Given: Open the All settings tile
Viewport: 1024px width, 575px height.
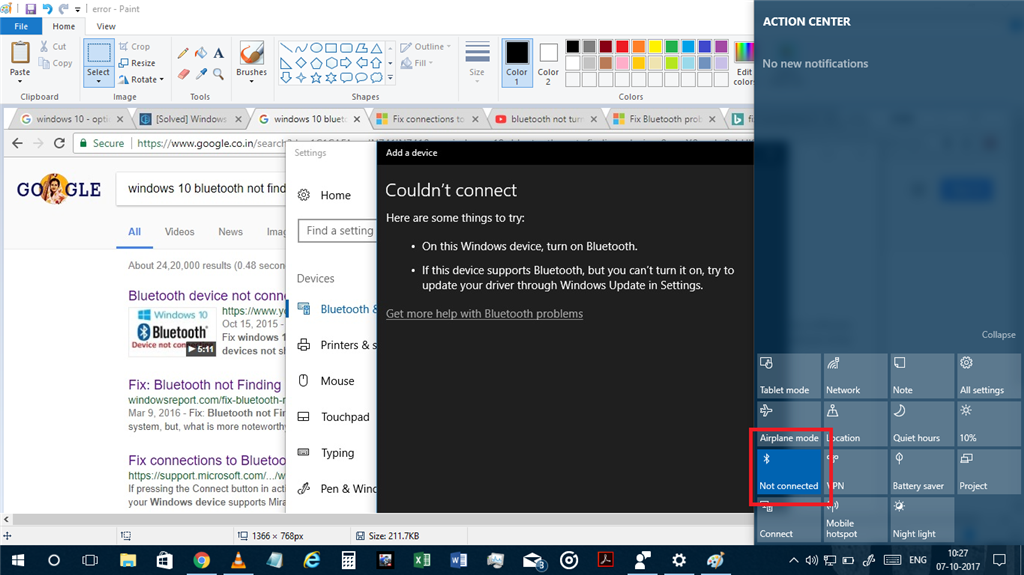Looking at the screenshot, I should [988, 376].
